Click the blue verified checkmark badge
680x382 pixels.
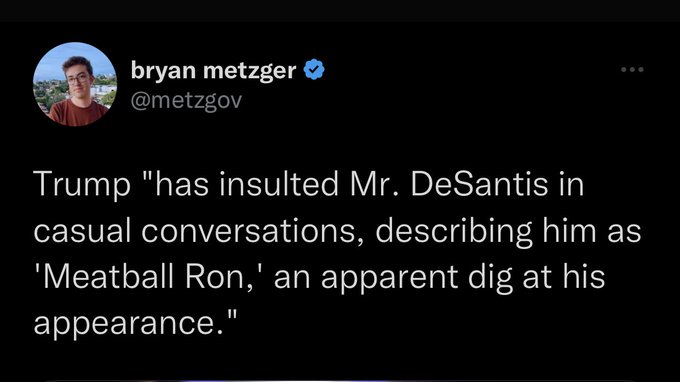click(314, 69)
